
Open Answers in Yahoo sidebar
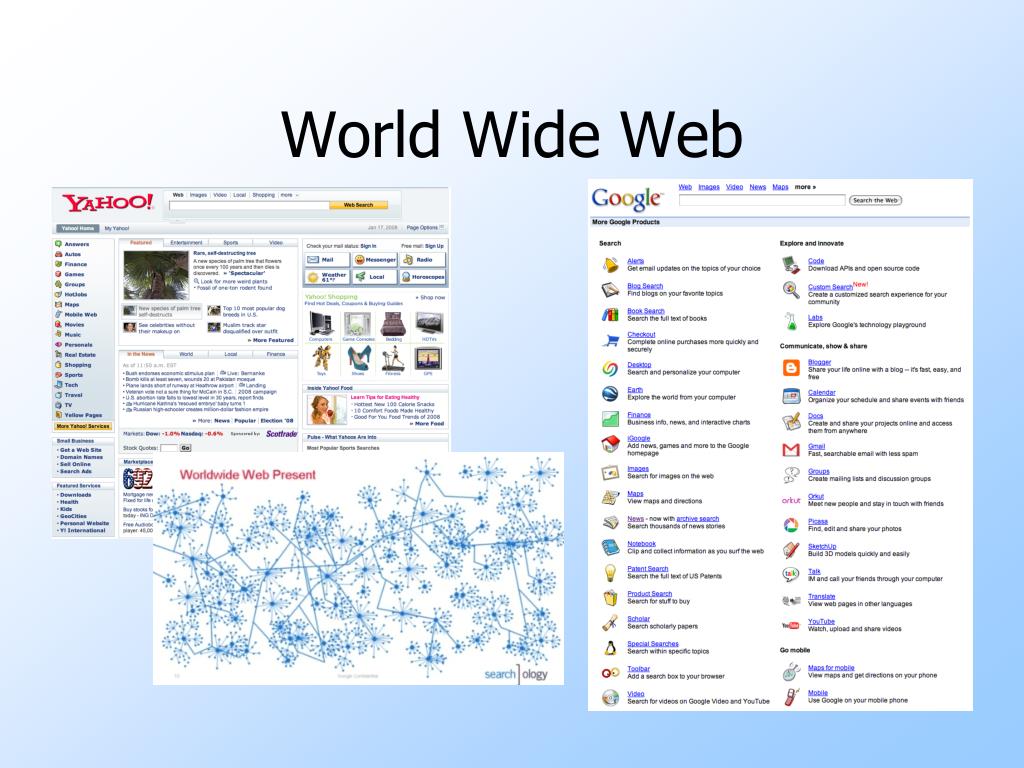point(76,244)
